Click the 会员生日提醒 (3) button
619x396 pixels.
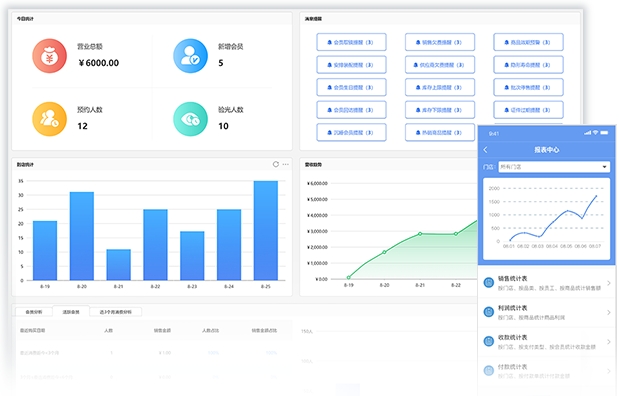tap(351, 87)
